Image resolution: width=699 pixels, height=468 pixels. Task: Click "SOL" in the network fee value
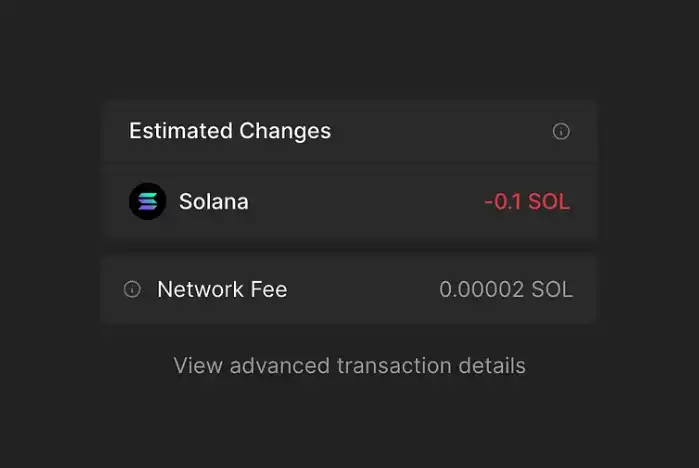pyautogui.click(x=552, y=290)
